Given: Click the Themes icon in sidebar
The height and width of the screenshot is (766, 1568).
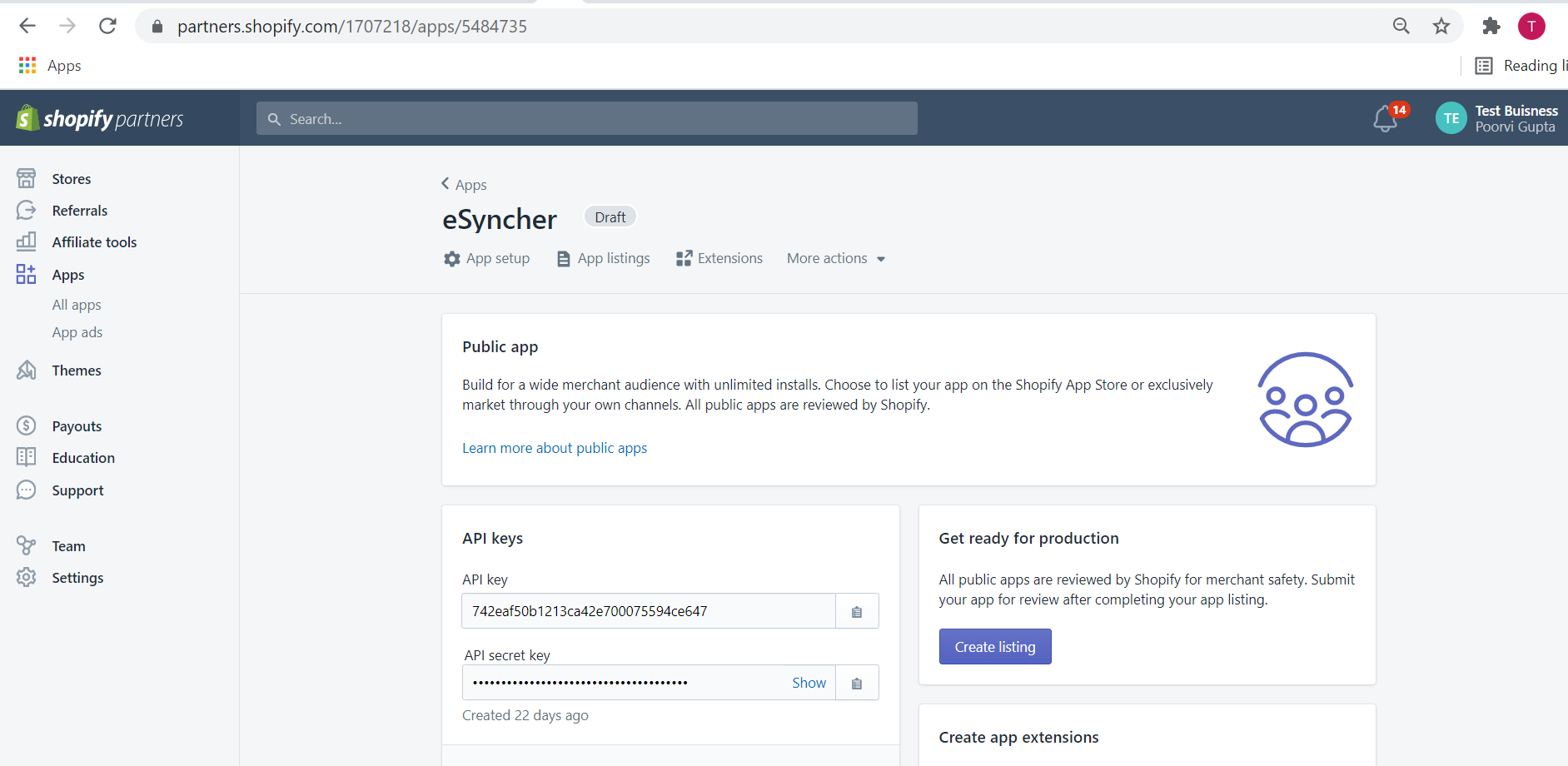Looking at the screenshot, I should pos(27,370).
